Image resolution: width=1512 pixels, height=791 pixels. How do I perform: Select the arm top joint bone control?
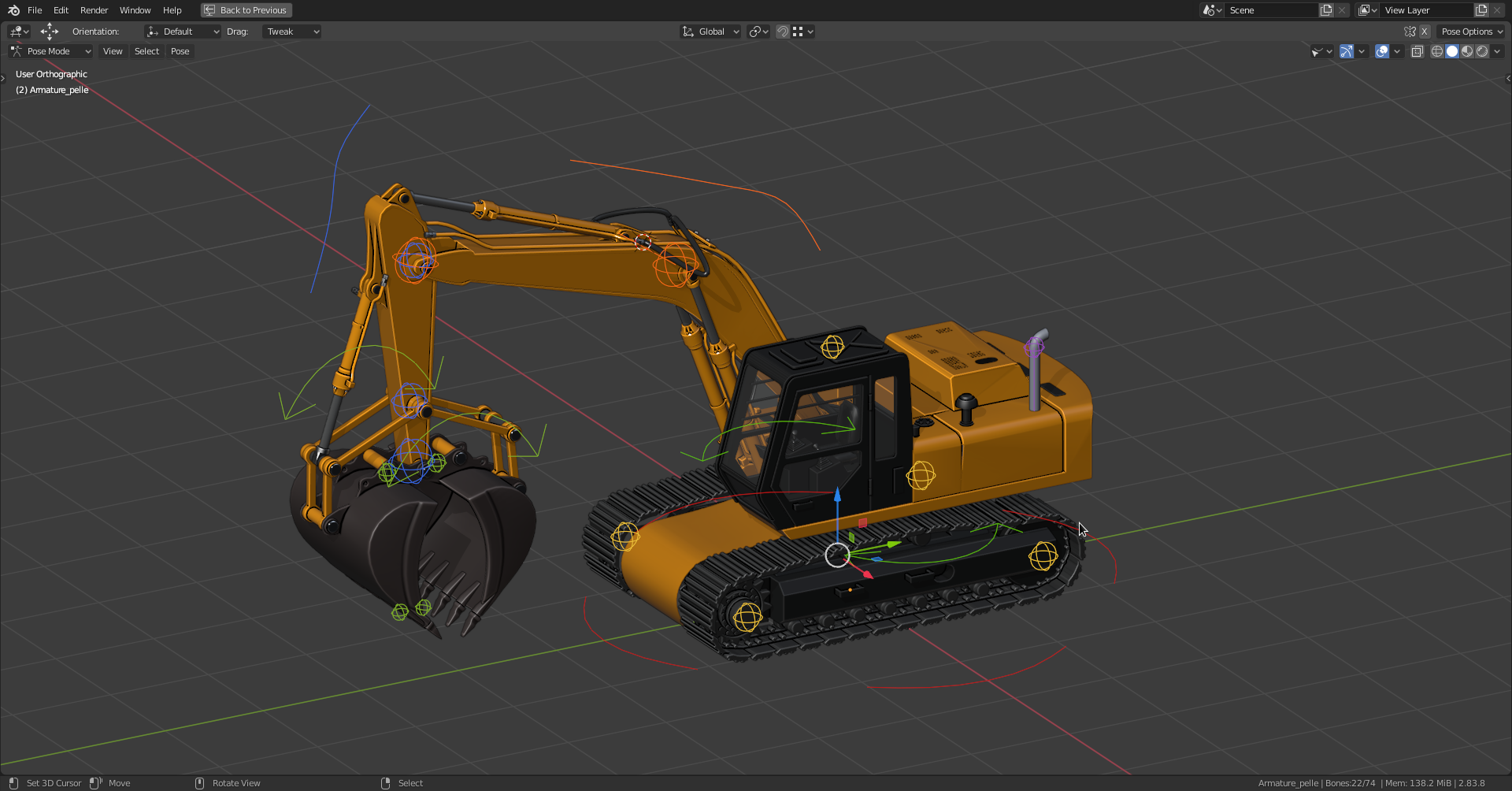(415, 260)
